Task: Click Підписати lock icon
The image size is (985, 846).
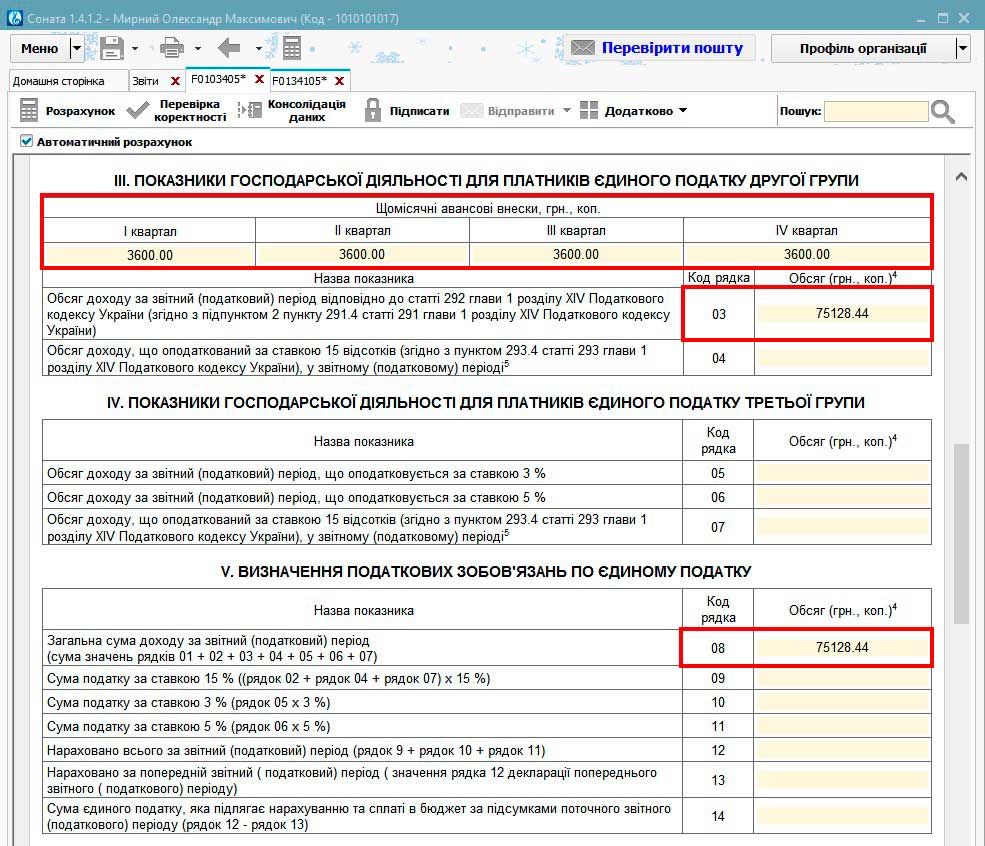Action: tap(406, 111)
